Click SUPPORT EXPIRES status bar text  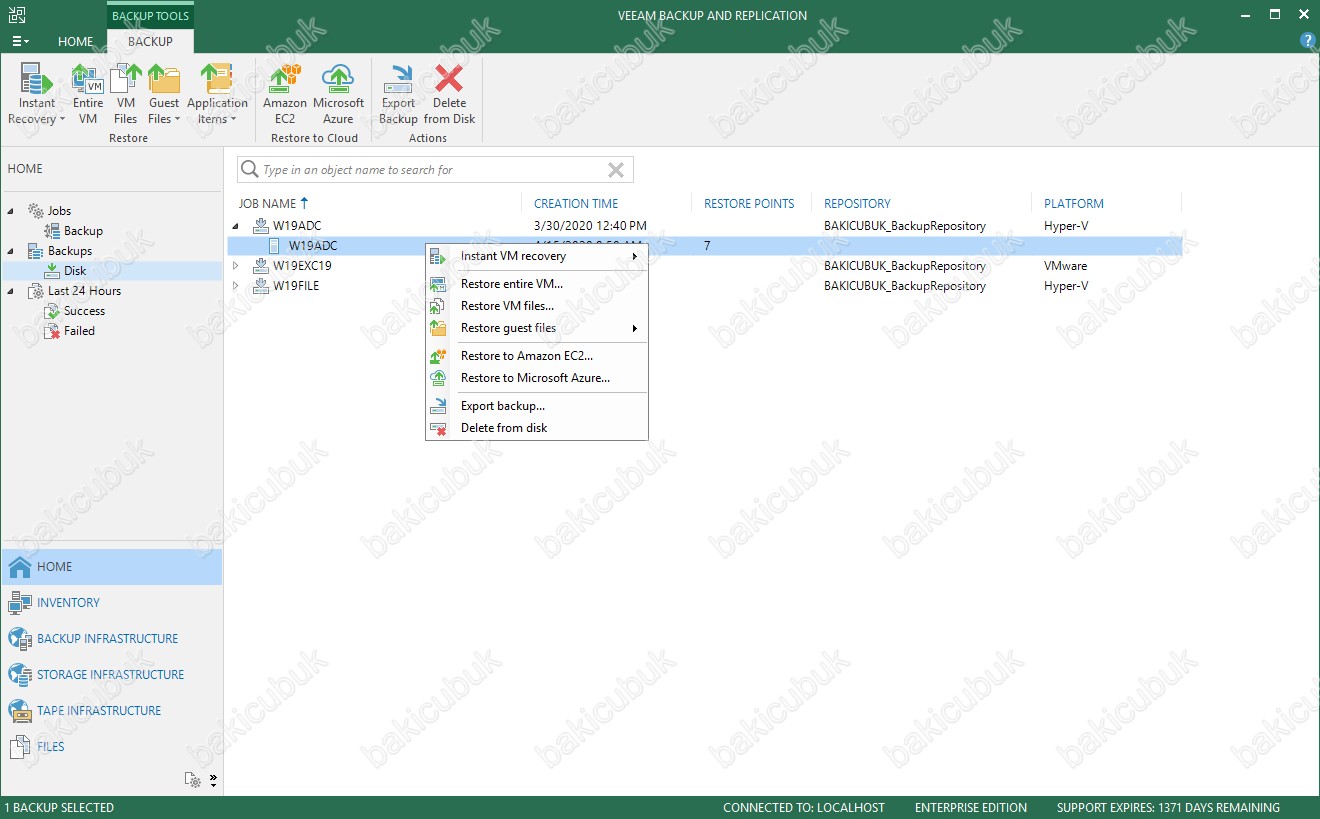pyautogui.click(x=1168, y=808)
